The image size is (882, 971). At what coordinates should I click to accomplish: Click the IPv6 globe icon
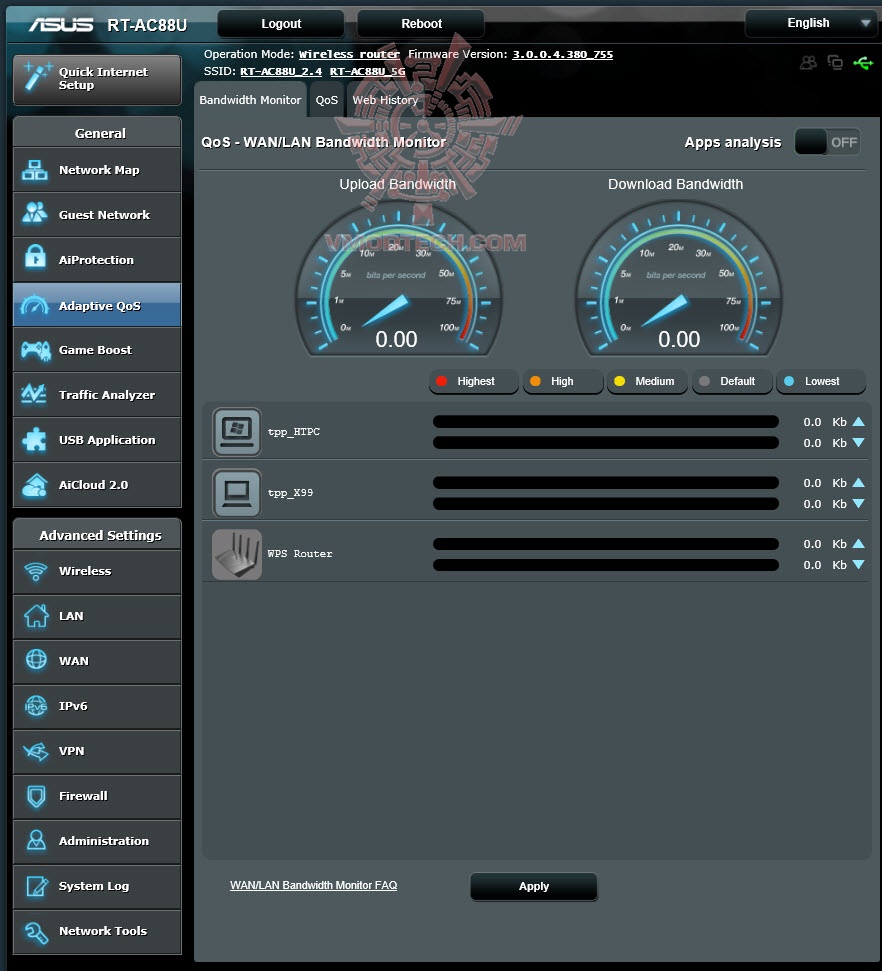click(36, 705)
